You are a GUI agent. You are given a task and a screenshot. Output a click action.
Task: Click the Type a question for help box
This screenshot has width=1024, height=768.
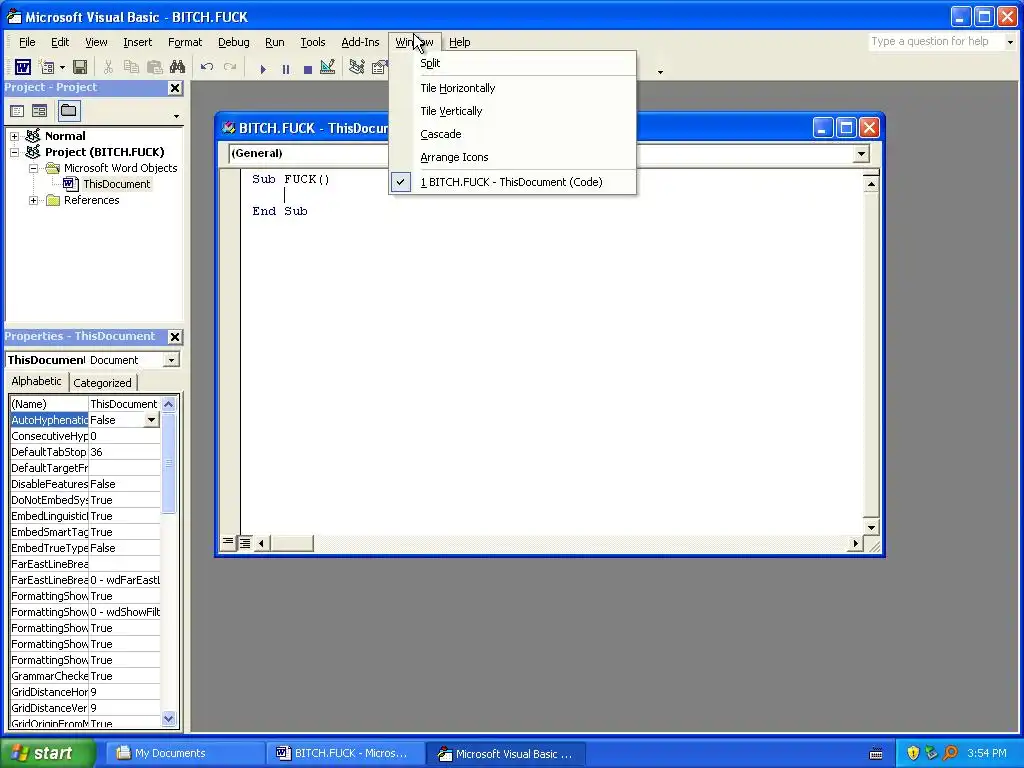[935, 42]
